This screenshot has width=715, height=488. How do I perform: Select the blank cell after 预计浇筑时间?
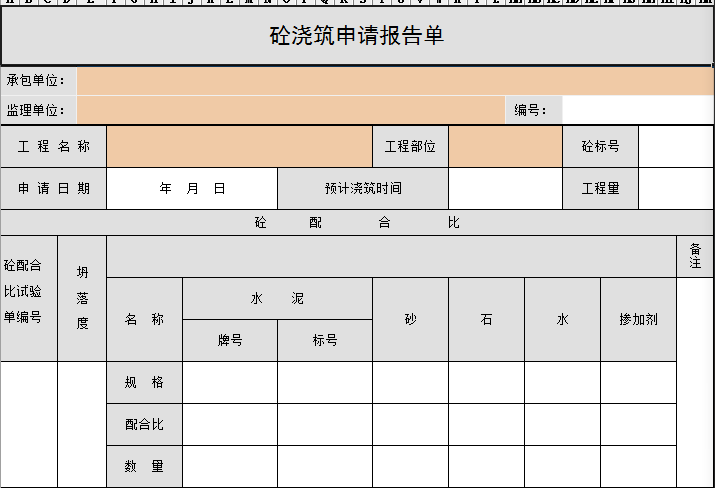505,188
